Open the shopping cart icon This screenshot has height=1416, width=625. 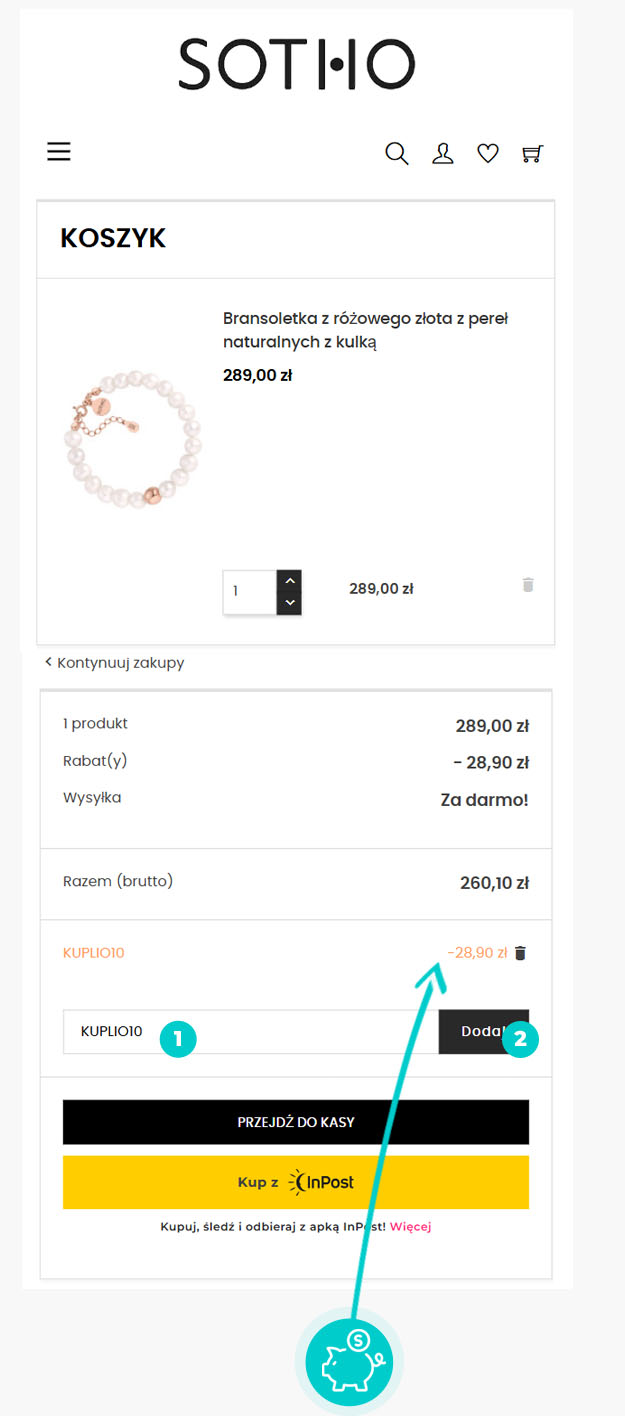coord(532,154)
